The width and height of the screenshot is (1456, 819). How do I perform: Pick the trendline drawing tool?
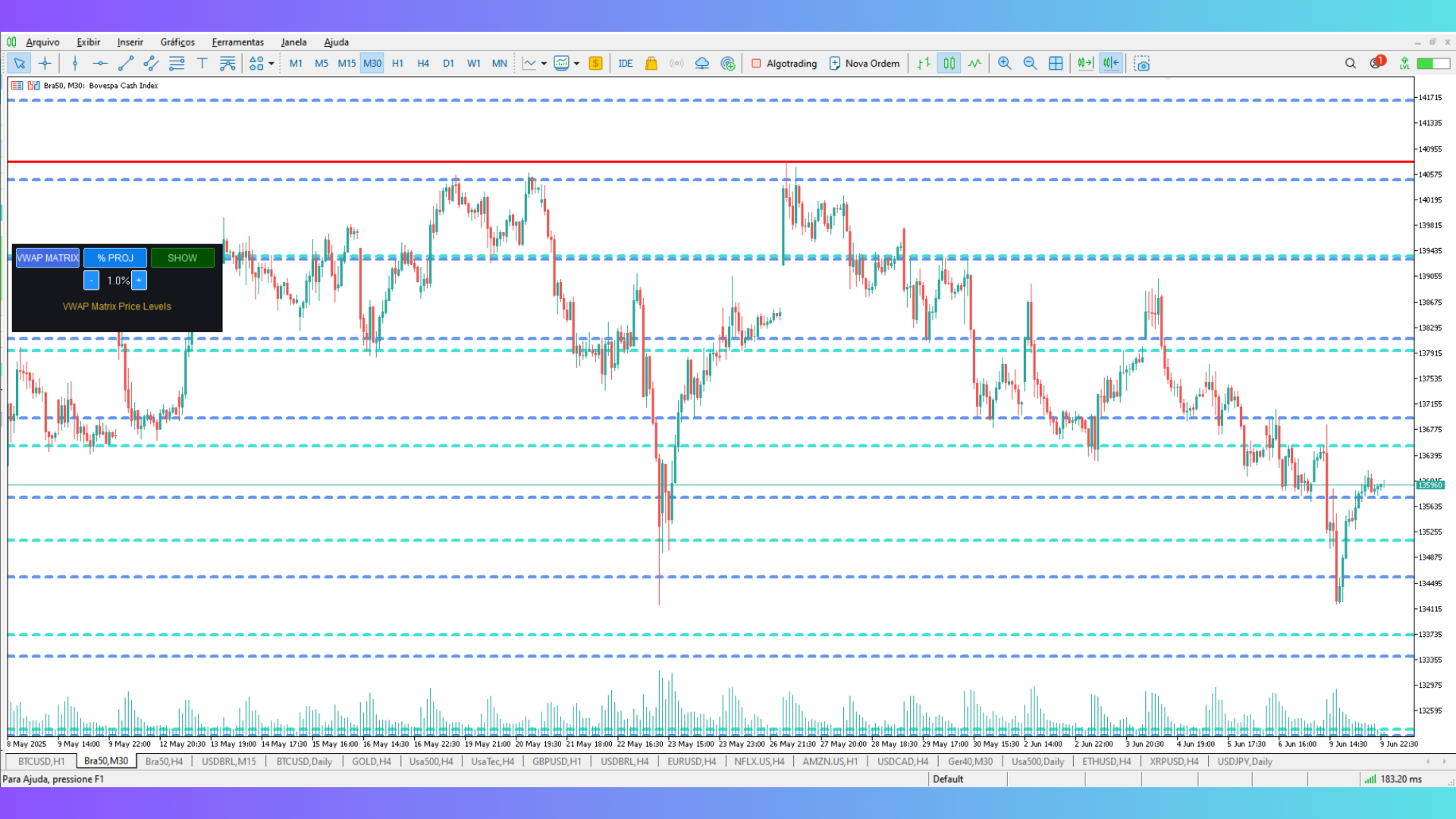click(x=126, y=64)
